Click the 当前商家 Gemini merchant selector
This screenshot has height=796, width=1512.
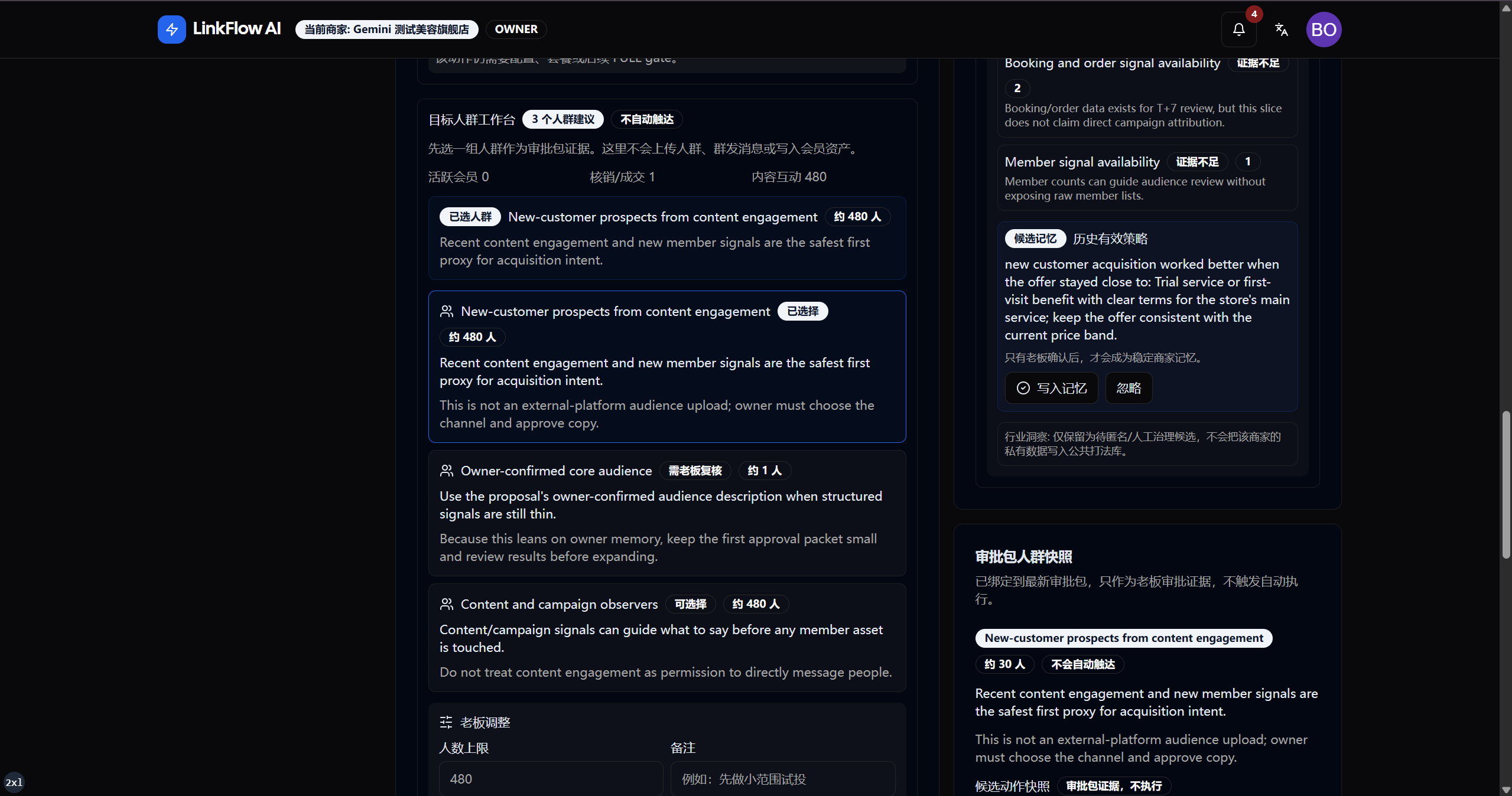click(x=386, y=30)
